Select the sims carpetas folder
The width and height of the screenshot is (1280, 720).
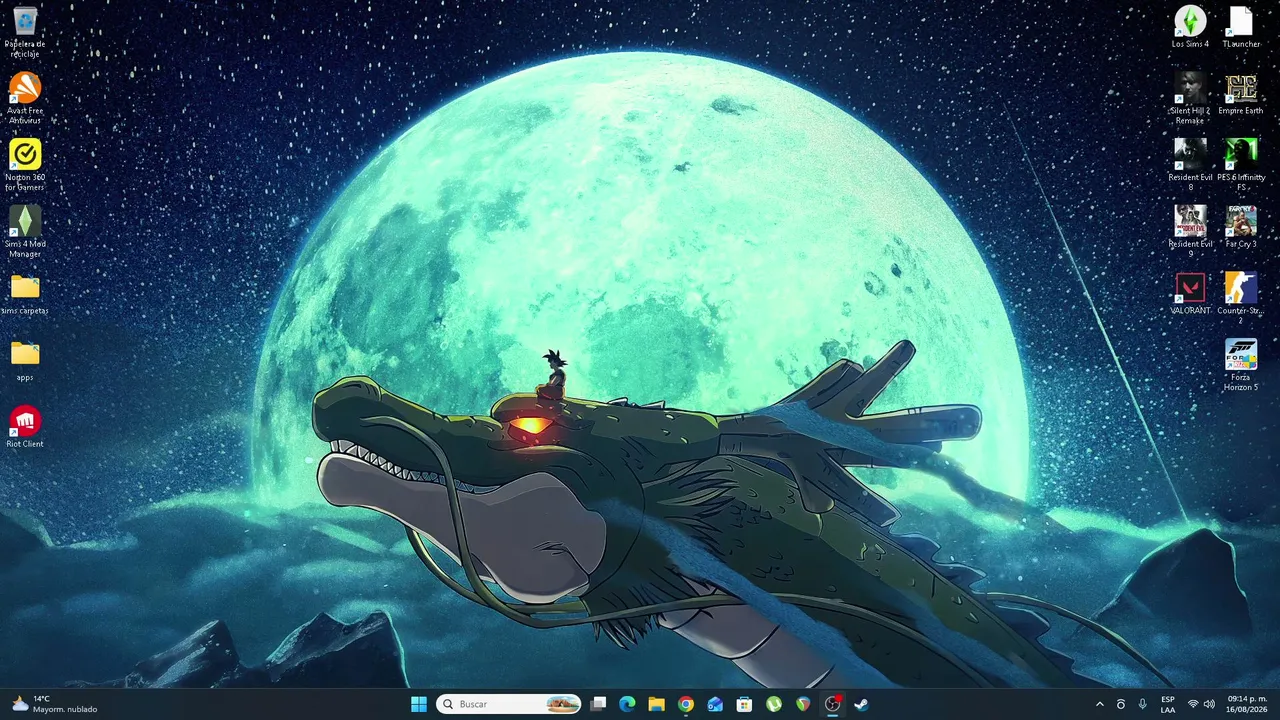[25, 295]
